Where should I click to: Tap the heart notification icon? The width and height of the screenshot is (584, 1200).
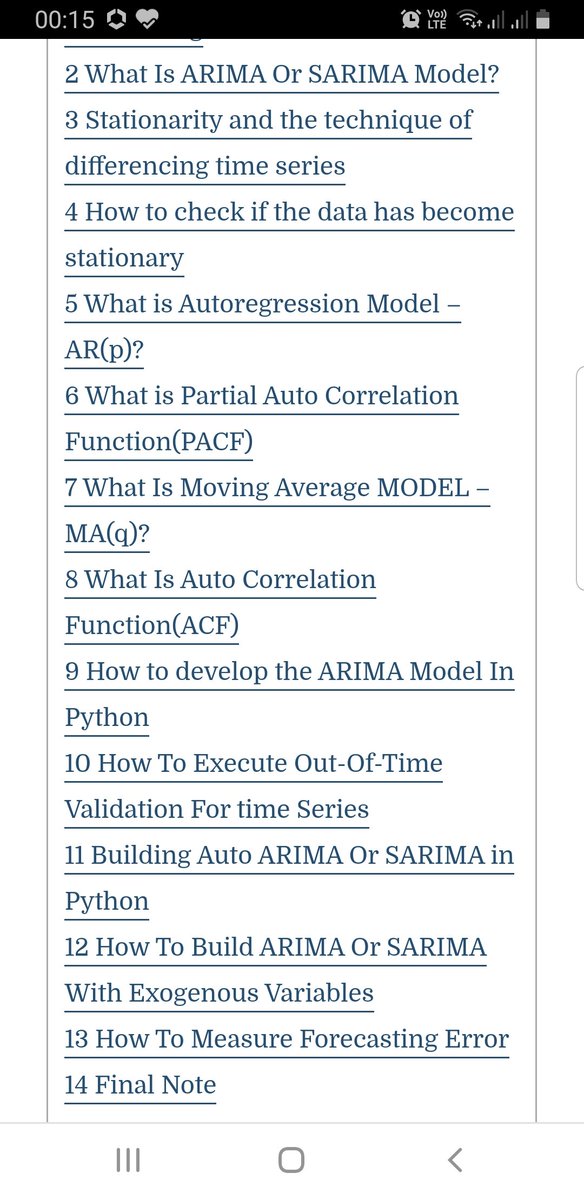point(146,19)
